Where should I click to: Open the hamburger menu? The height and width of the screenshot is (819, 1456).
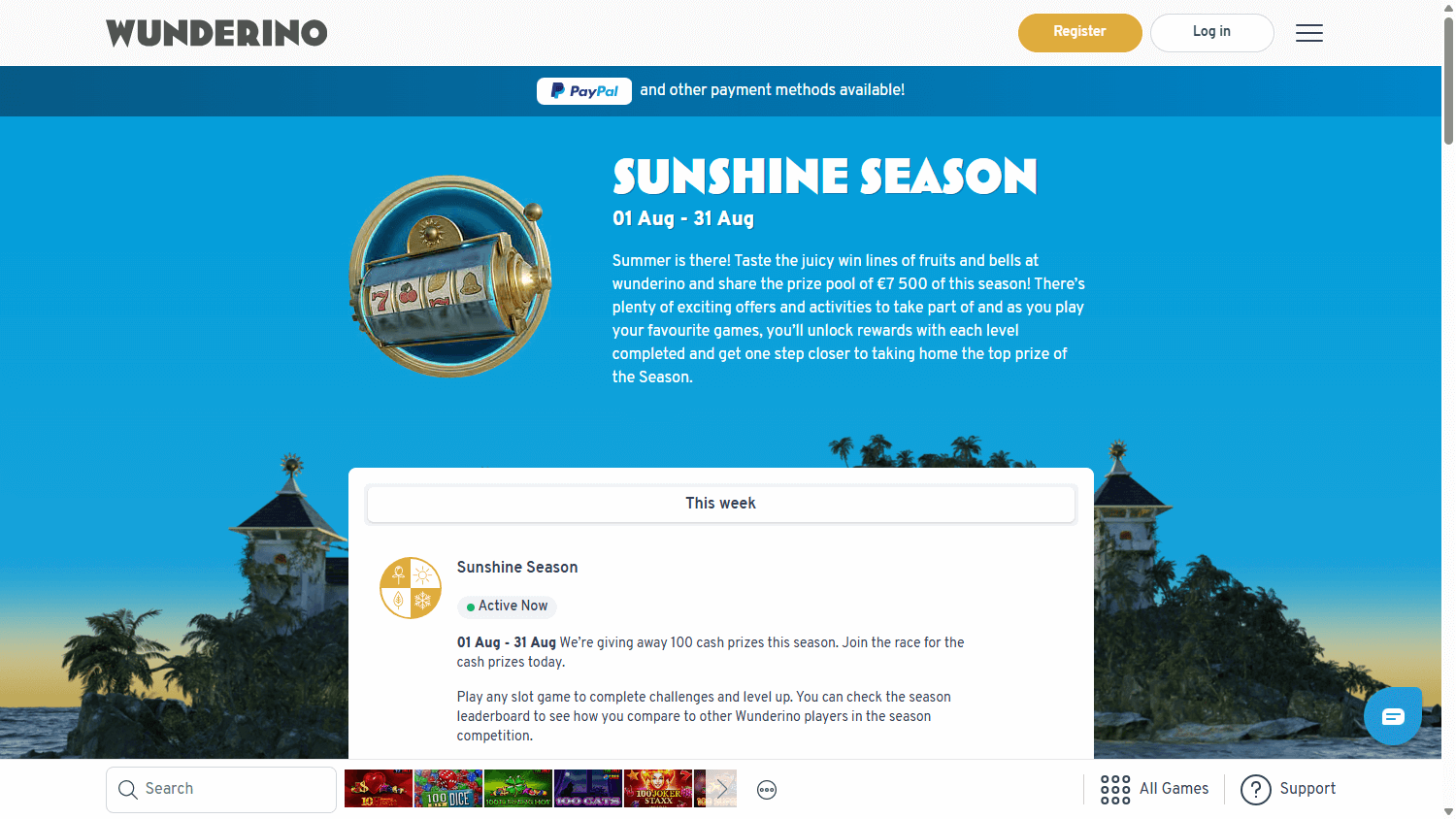1308,33
